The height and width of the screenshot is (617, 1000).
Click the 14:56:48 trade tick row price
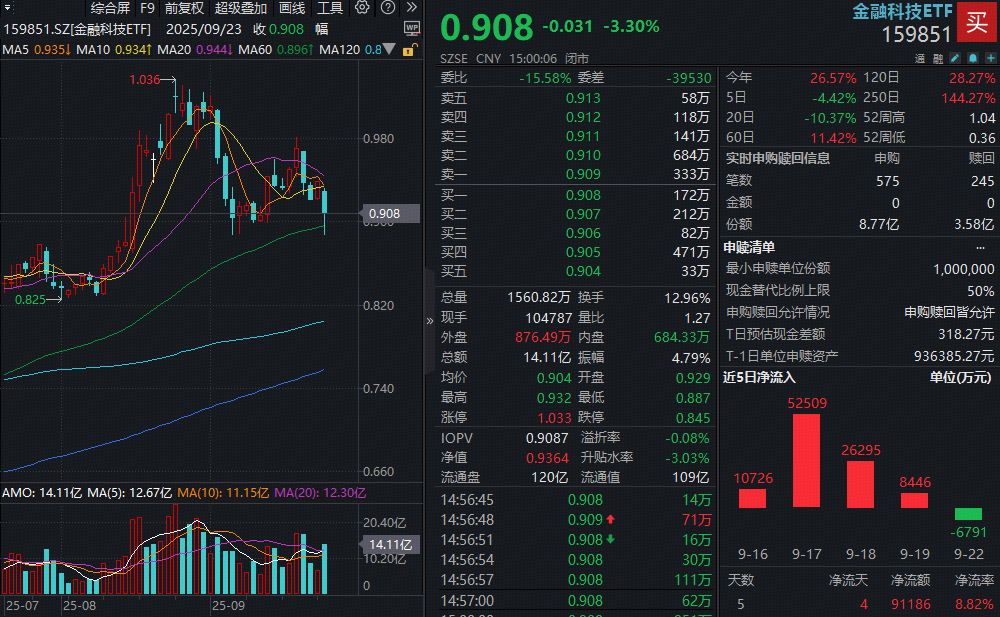click(585, 520)
